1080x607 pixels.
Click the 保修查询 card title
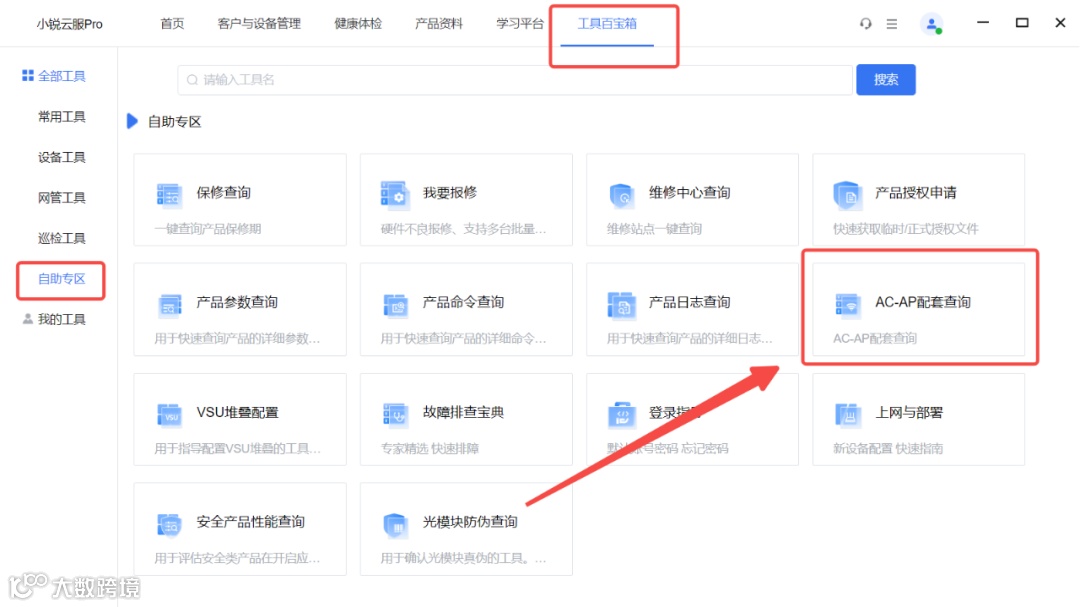click(x=223, y=192)
